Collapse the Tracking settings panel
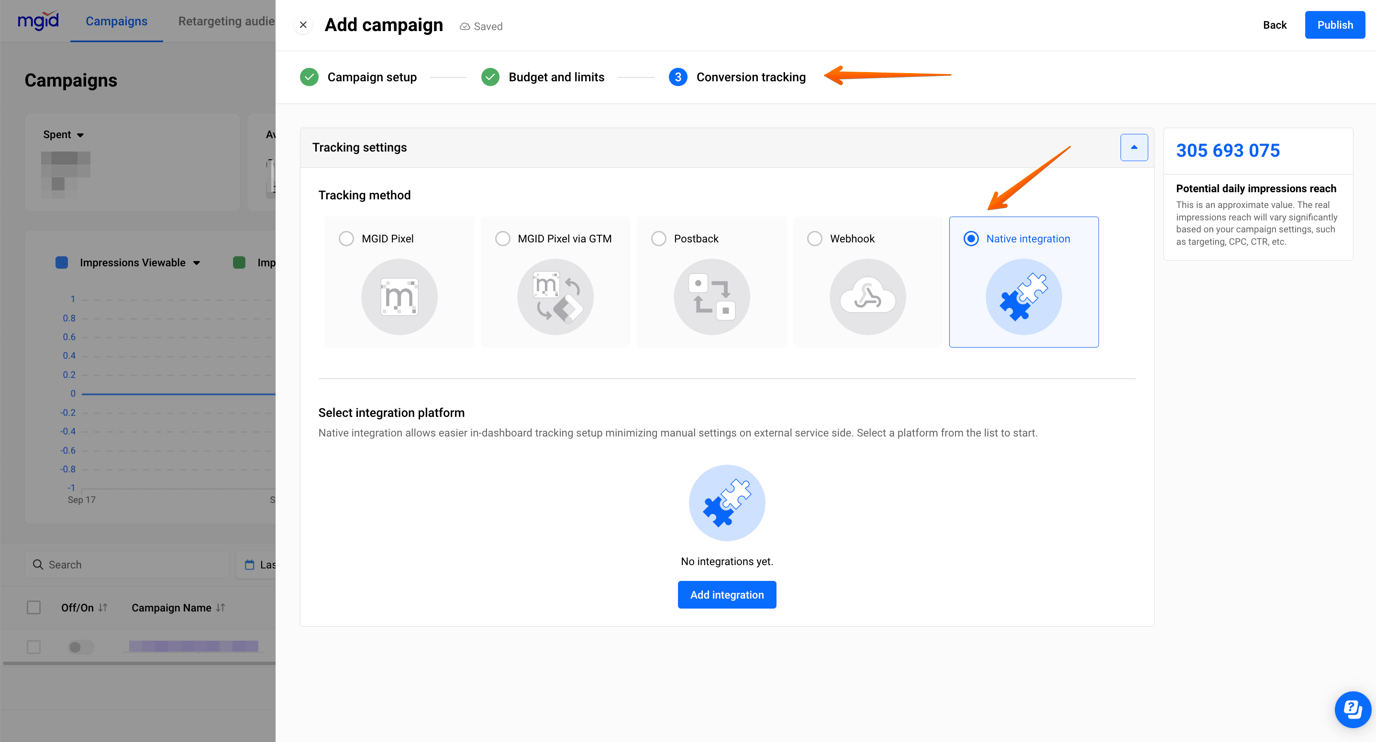Screen dimensions: 1376x742 point(1134,147)
